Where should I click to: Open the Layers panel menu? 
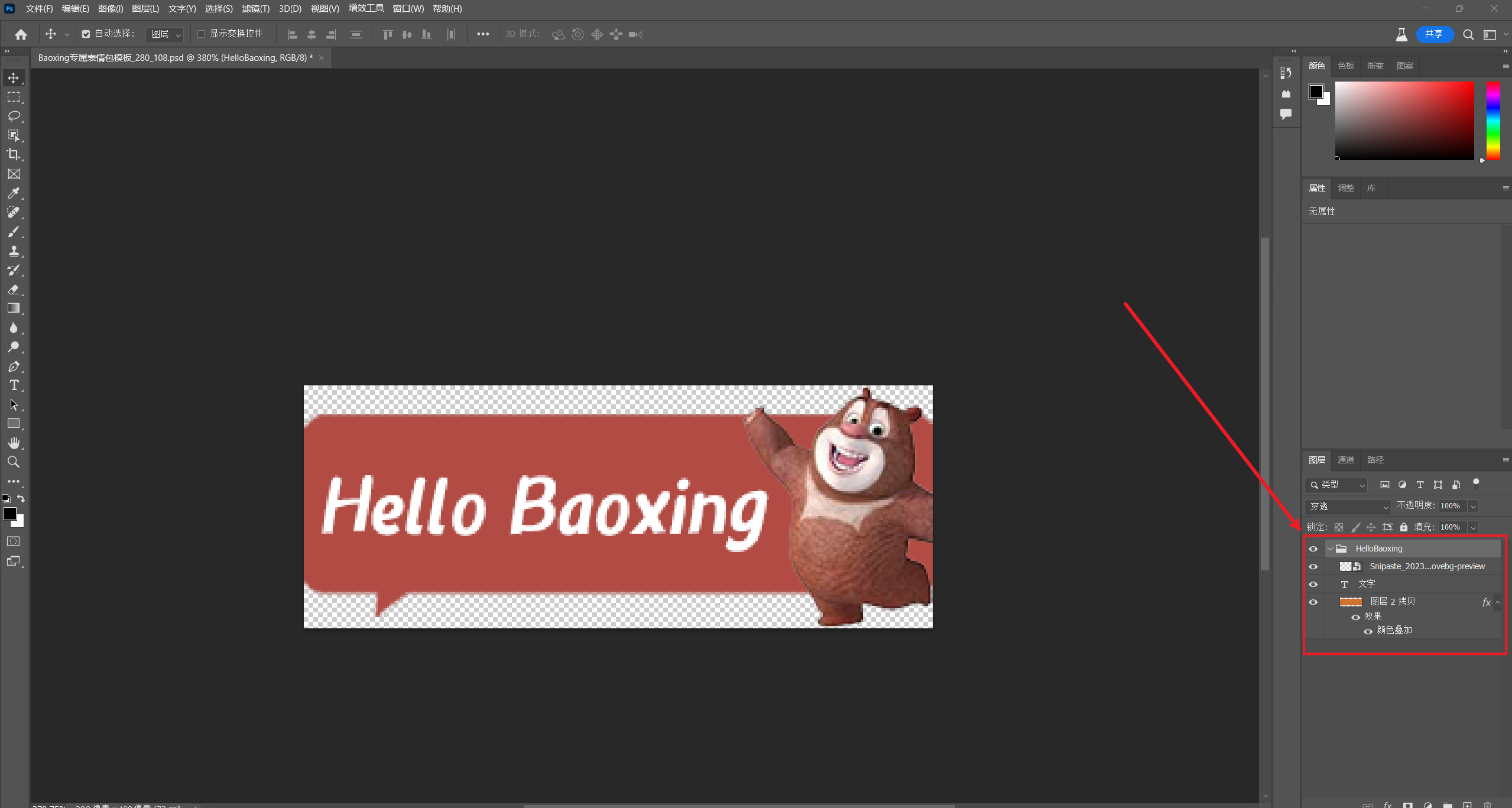point(1505,460)
